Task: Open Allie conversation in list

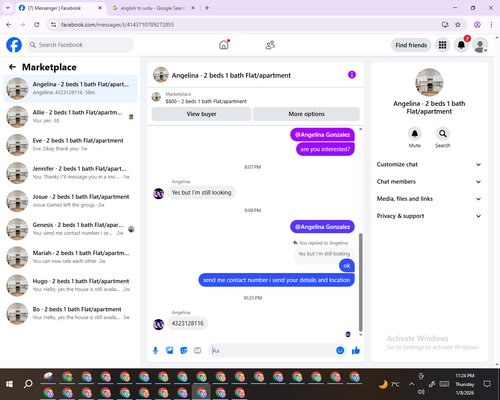Action: tap(70, 117)
